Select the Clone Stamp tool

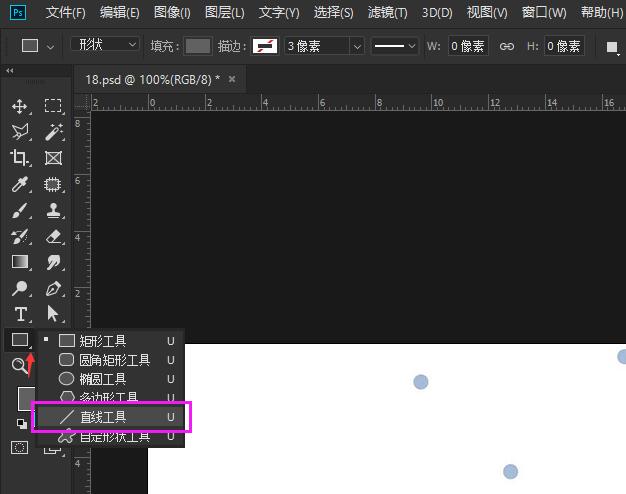(53, 210)
